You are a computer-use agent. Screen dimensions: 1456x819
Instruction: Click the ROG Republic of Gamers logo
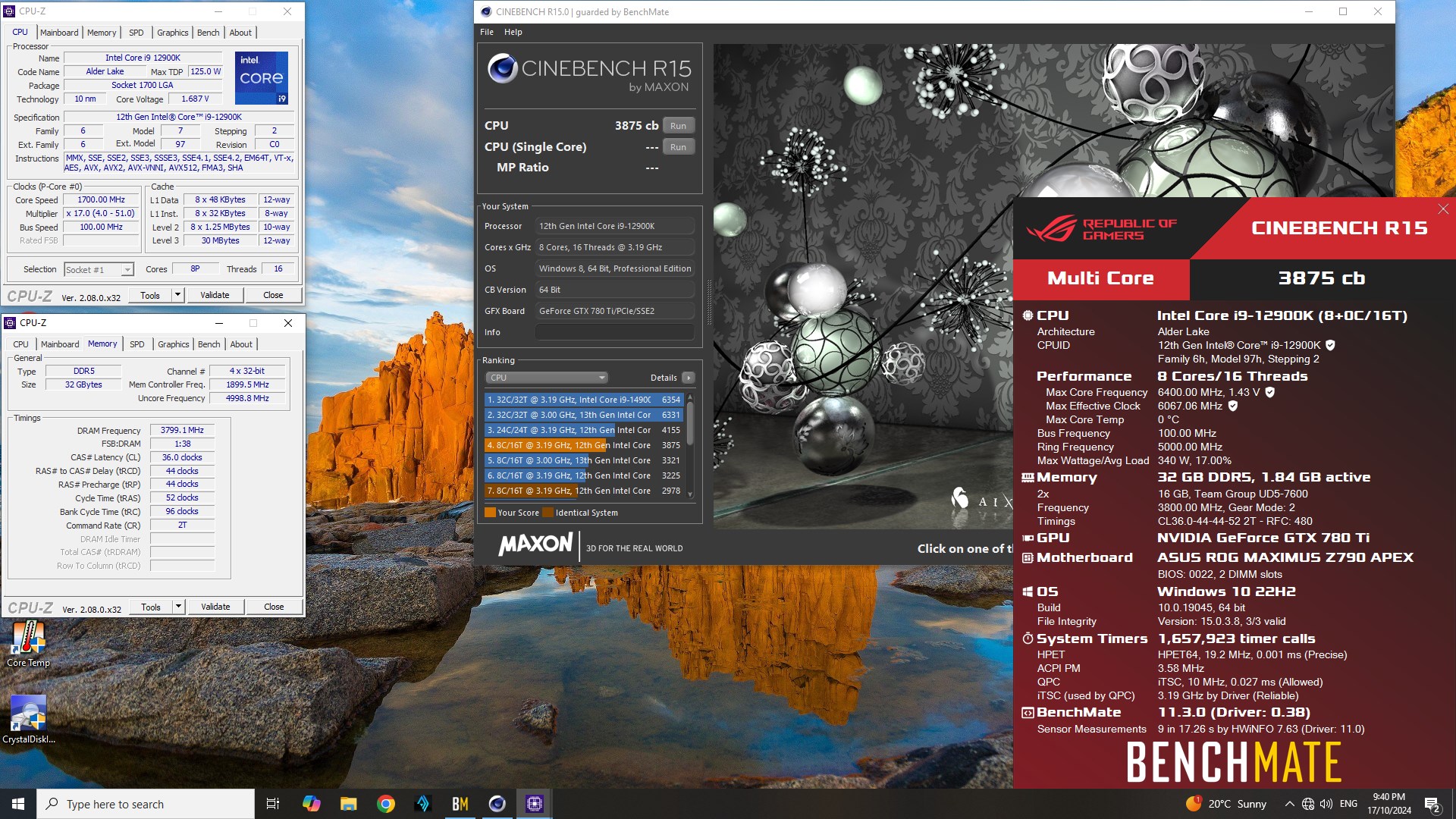pyautogui.click(x=1101, y=228)
